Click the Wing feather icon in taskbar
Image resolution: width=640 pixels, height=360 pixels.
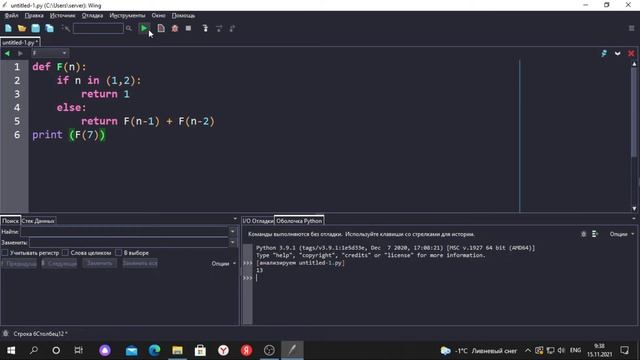pyautogui.click(x=292, y=350)
